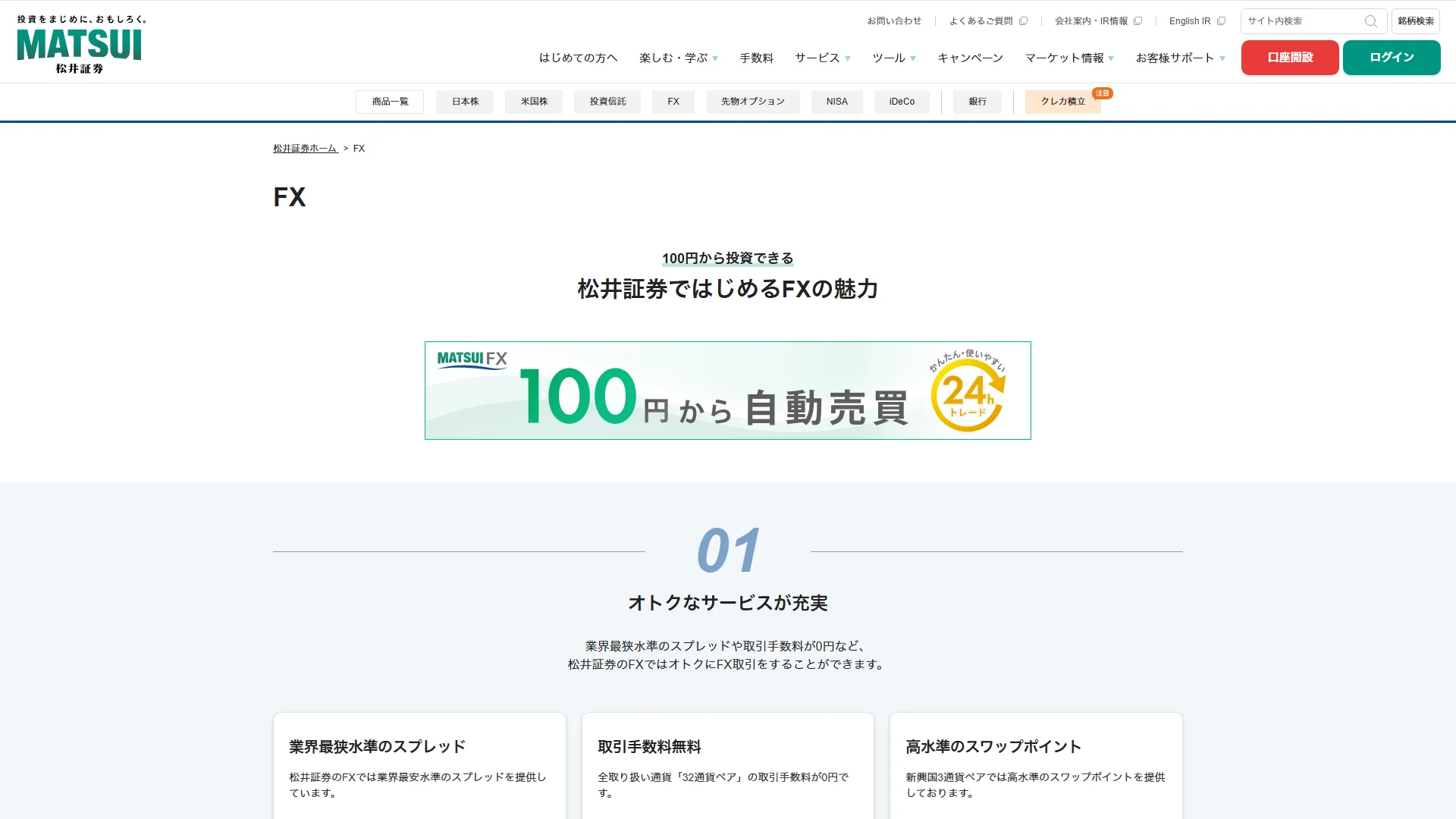Click the 高水準のスワップポイント card heading
Screen dimensions: 1456x819
click(993, 747)
